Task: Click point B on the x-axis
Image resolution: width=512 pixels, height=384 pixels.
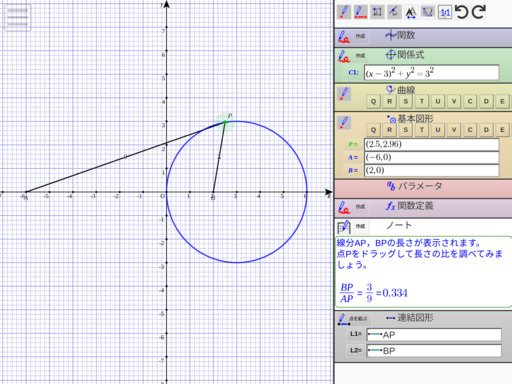Action: coord(213,192)
